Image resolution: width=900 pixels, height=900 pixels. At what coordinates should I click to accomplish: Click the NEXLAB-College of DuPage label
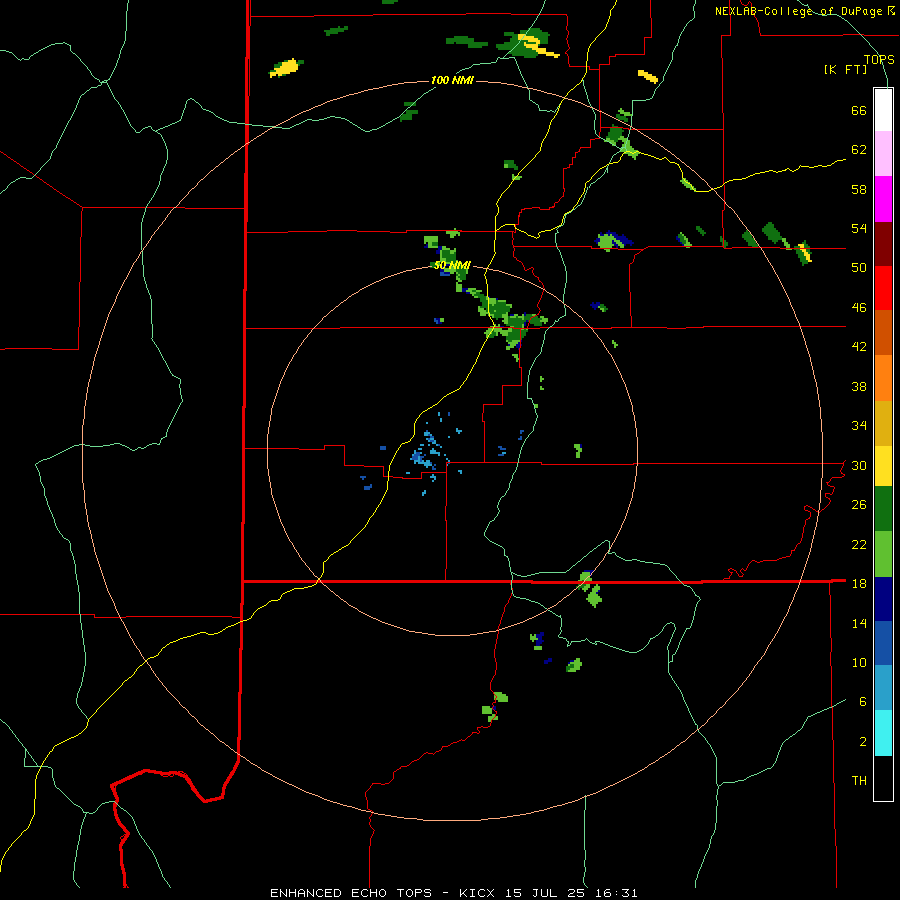tap(805, 11)
